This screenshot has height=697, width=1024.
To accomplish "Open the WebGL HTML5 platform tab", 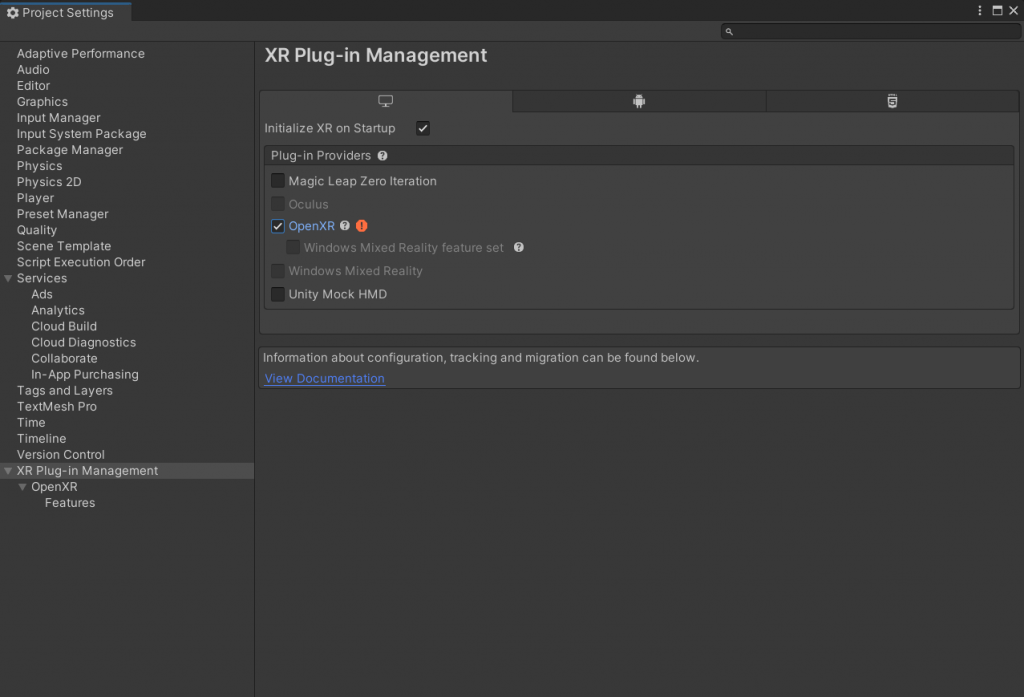I will pos(892,101).
